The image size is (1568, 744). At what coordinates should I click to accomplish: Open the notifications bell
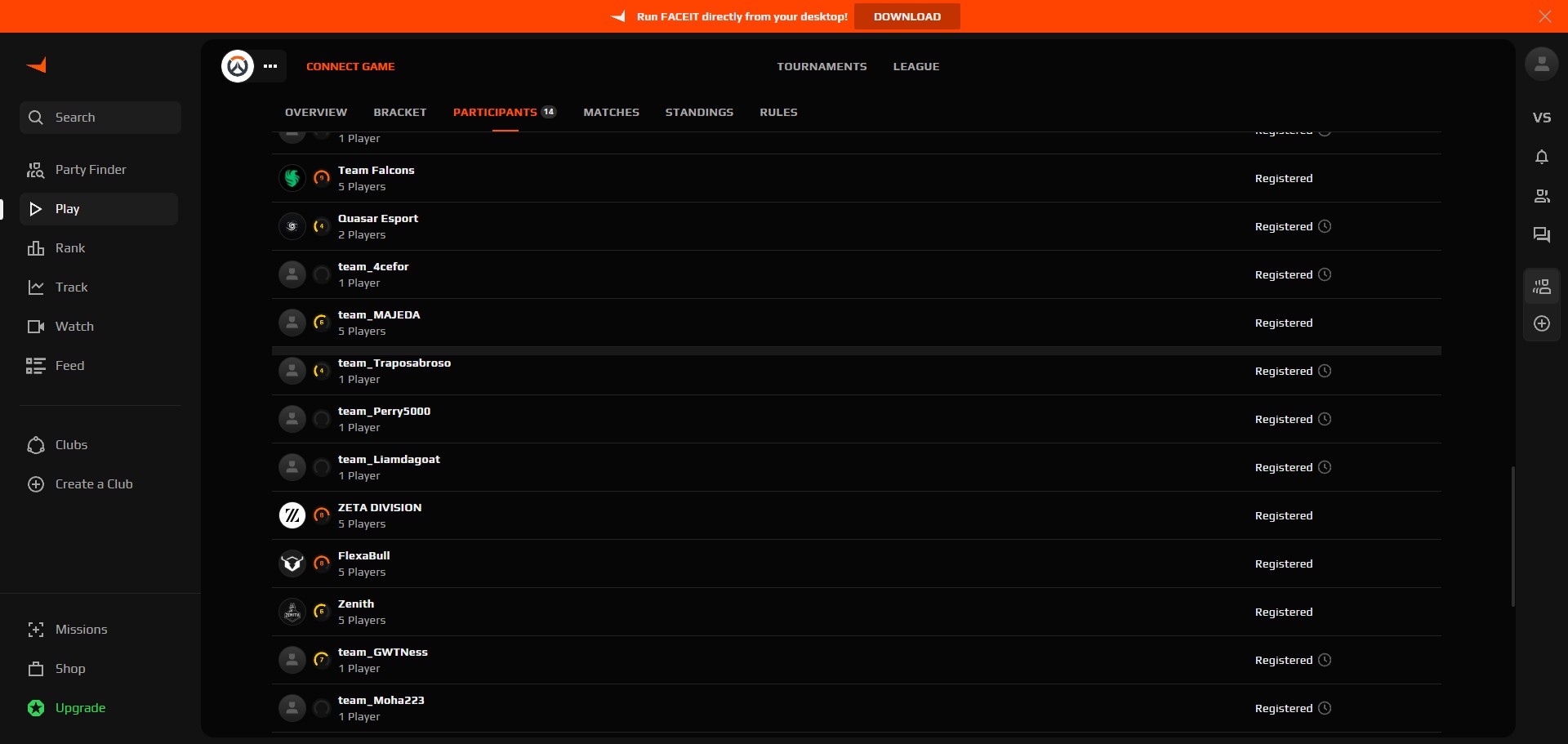tap(1541, 157)
